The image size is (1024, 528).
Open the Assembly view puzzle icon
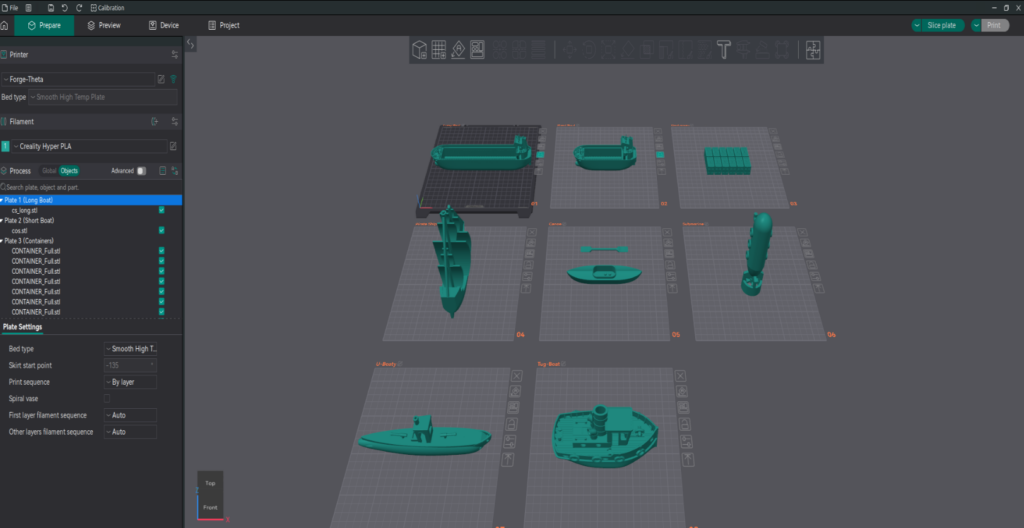pos(813,49)
